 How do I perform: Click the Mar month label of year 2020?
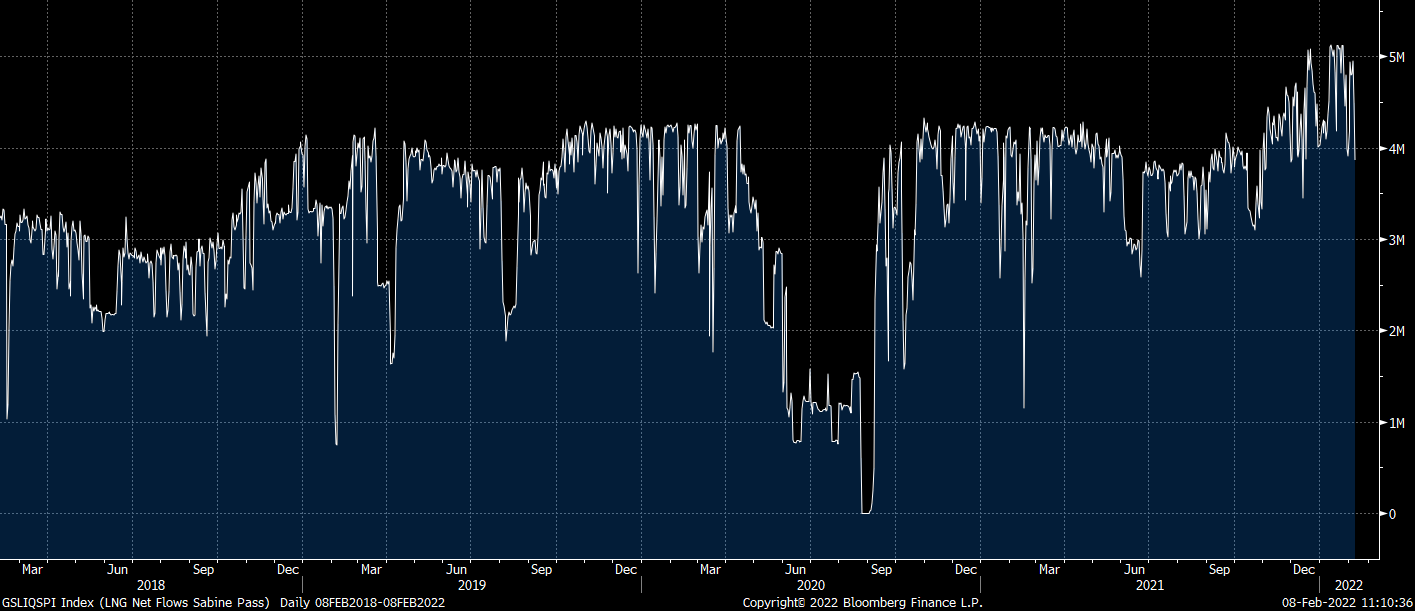[711, 569]
